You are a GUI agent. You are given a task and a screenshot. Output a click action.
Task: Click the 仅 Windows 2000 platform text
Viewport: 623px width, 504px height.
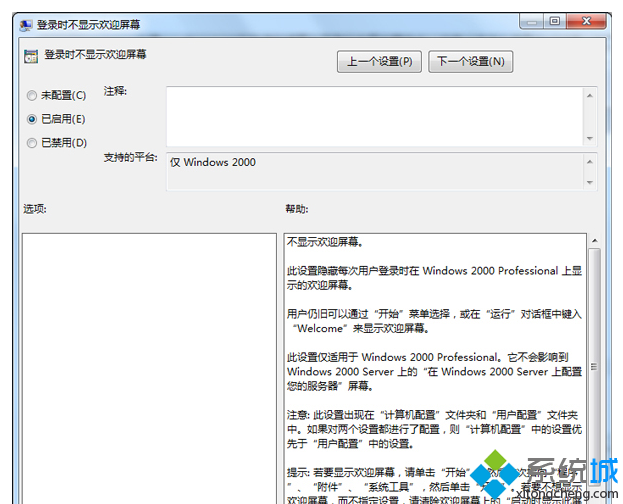(213, 162)
